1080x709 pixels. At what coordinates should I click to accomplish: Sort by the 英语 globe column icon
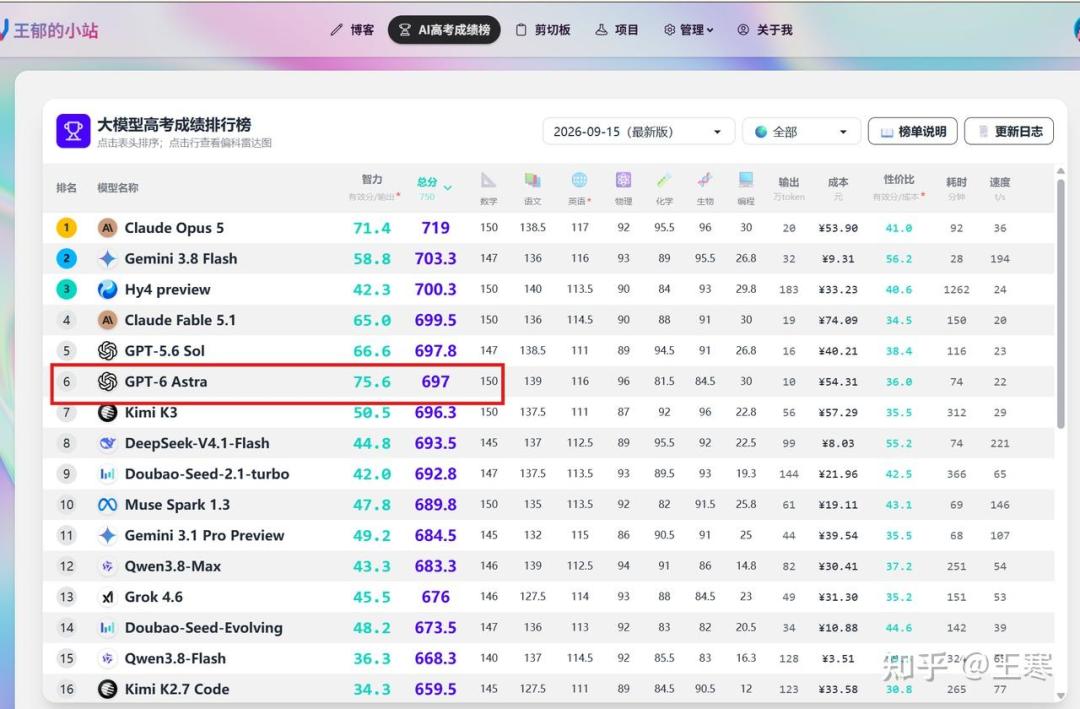point(579,181)
